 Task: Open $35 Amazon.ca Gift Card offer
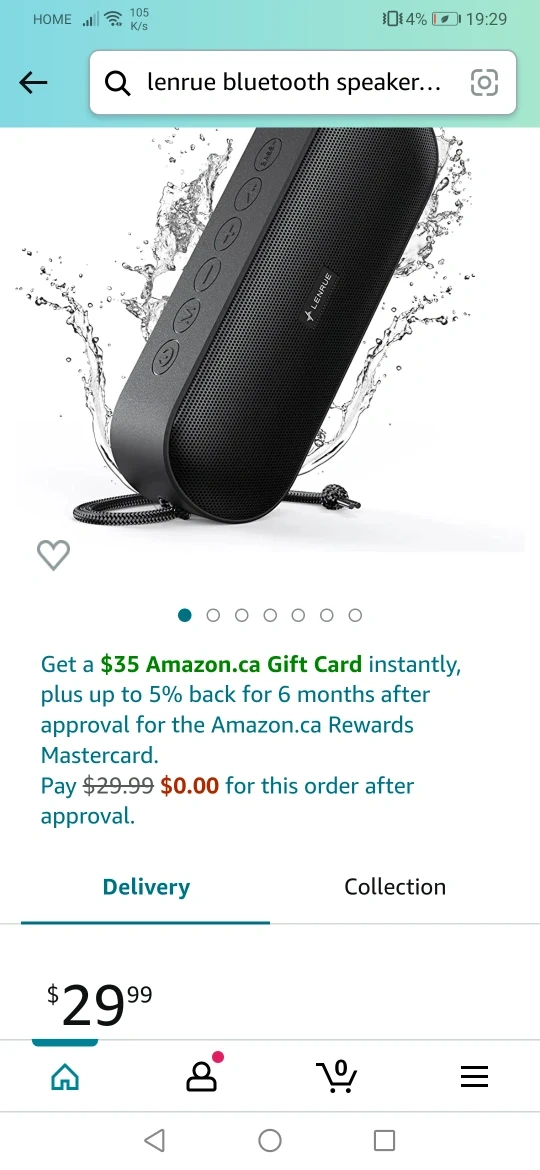click(231, 663)
